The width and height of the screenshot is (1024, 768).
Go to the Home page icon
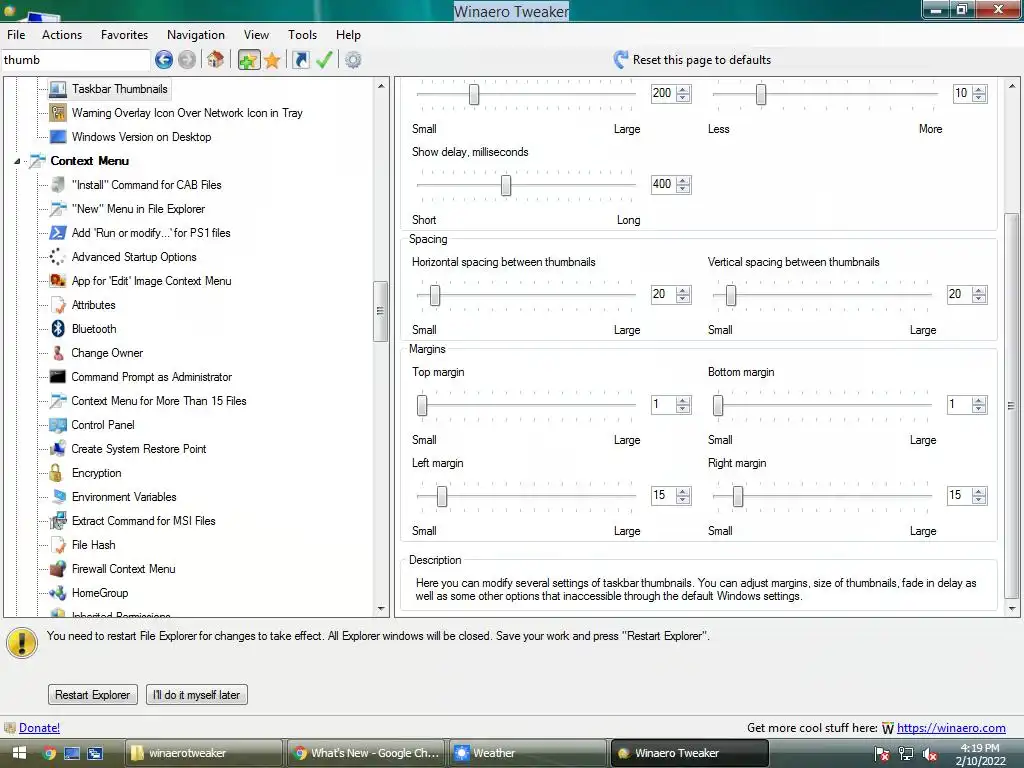216,60
